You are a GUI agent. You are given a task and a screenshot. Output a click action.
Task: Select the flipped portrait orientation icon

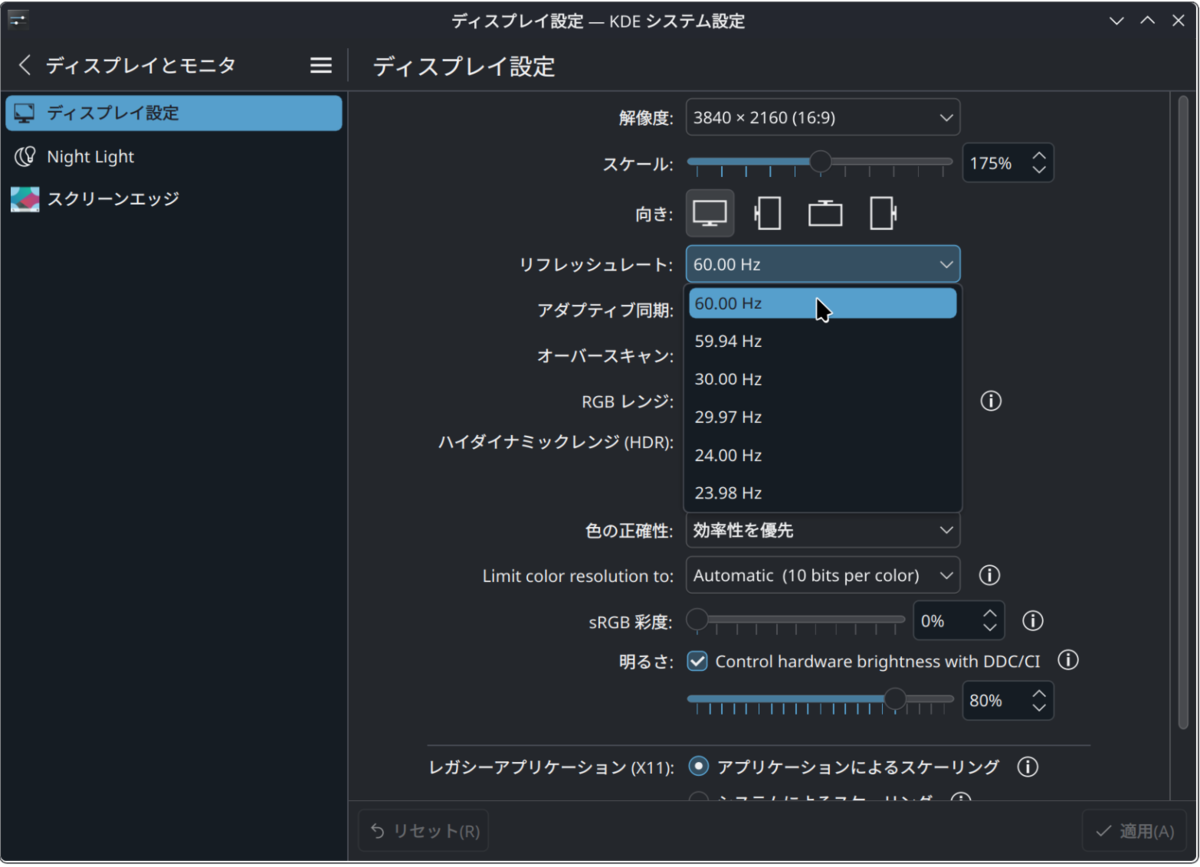881,213
